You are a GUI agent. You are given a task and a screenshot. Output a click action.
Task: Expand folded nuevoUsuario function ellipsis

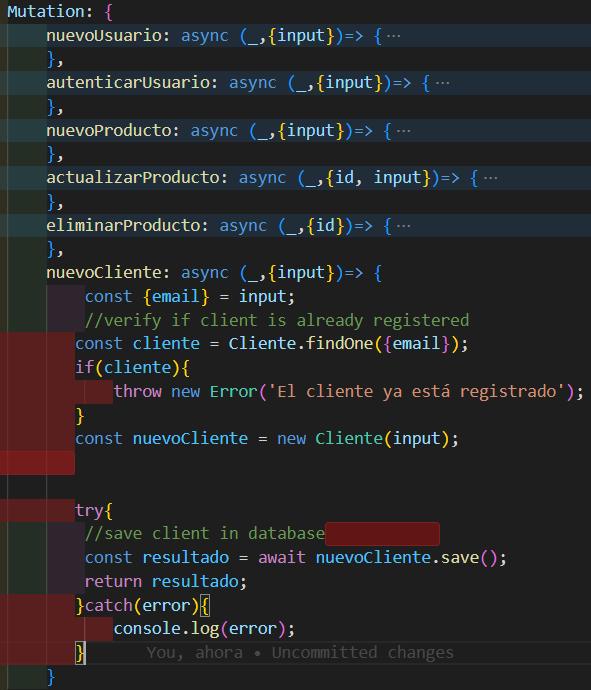393,36
